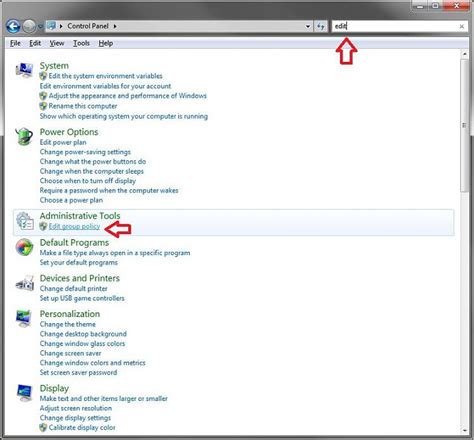The height and width of the screenshot is (440, 474).
Task: Open the Display heading
Action: click(54, 388)
